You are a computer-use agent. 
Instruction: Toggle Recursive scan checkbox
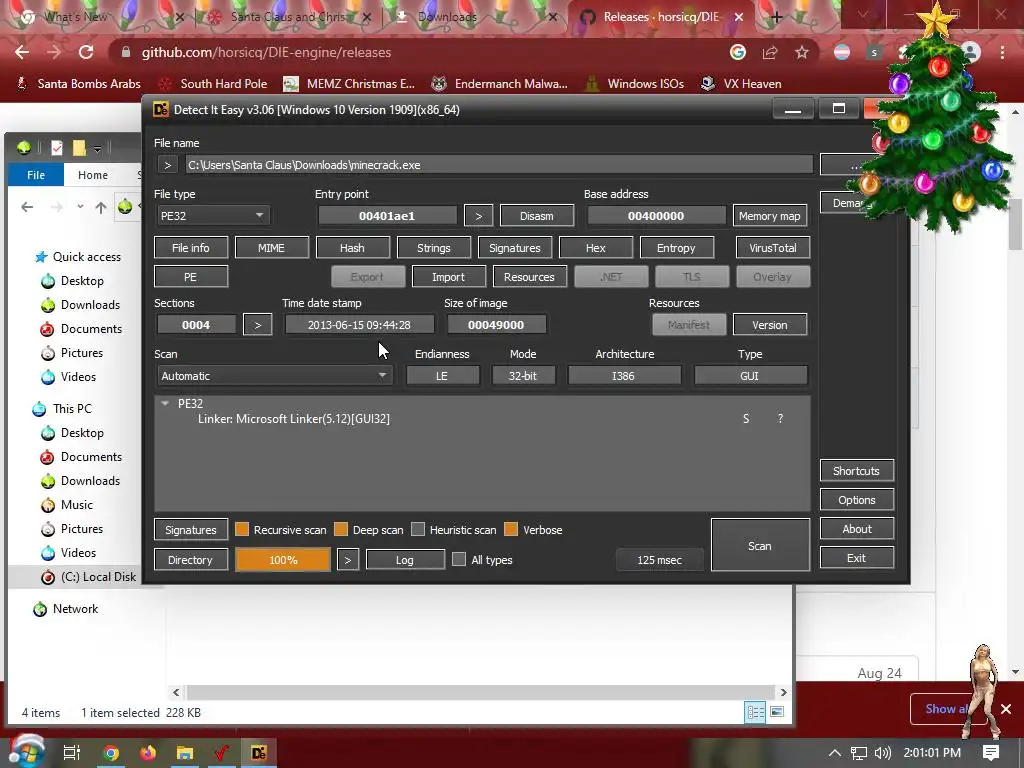242,529
